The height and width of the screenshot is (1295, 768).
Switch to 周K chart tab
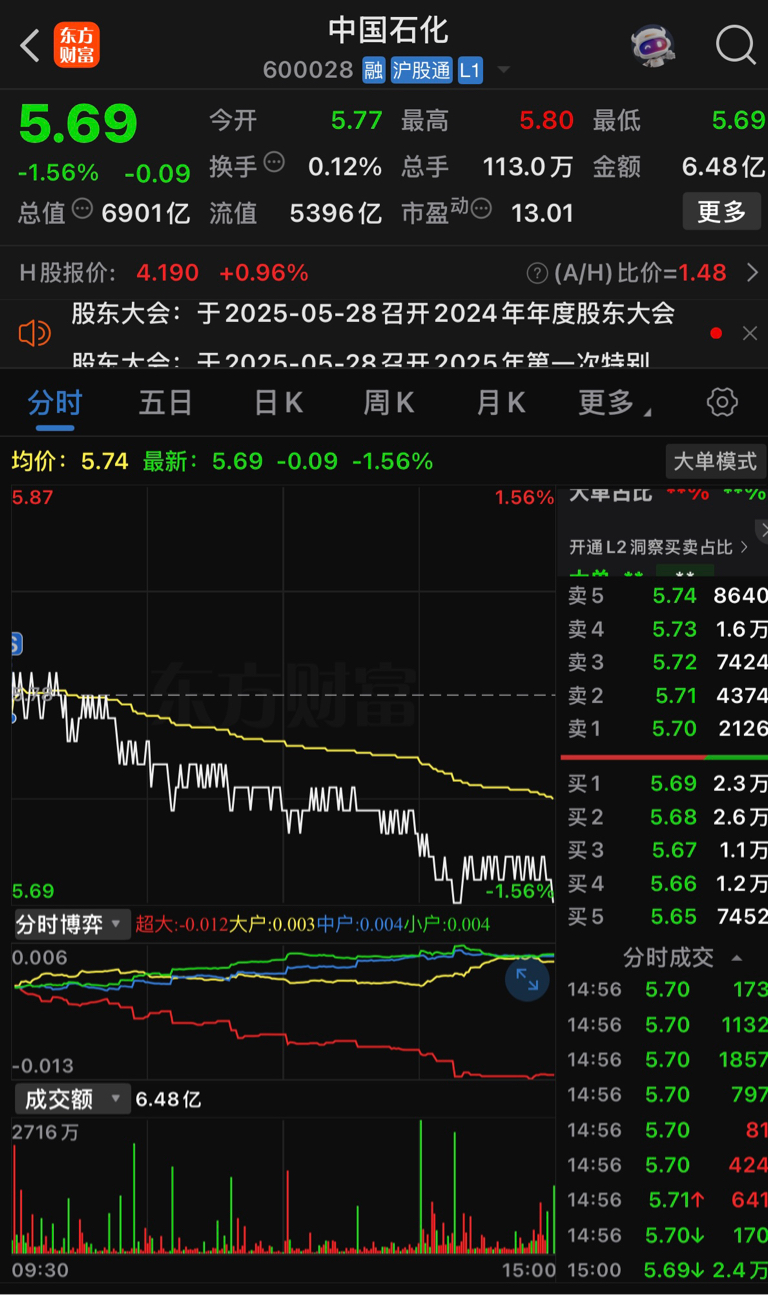click(x=388, y=404)
